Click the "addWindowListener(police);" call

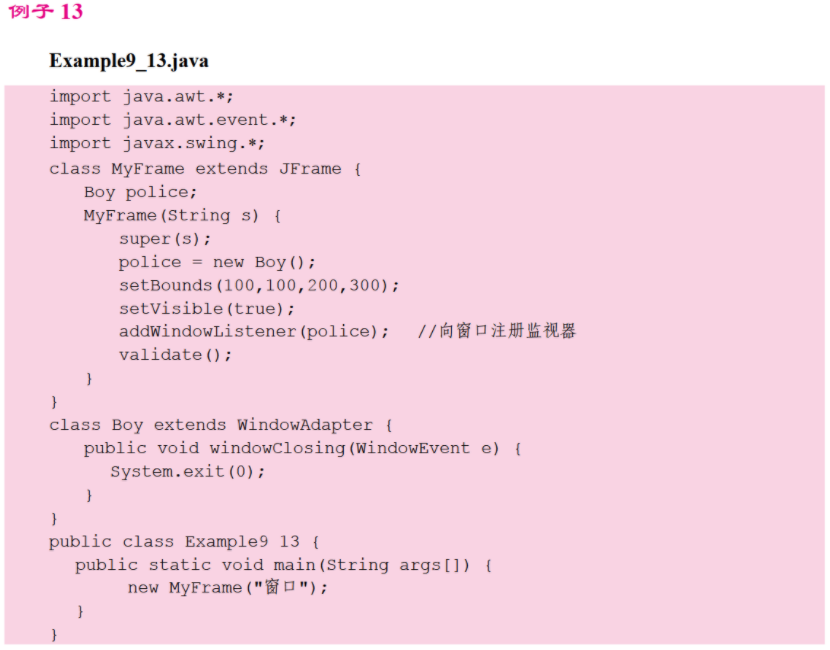pyautogui.click(x=253, y=332)
